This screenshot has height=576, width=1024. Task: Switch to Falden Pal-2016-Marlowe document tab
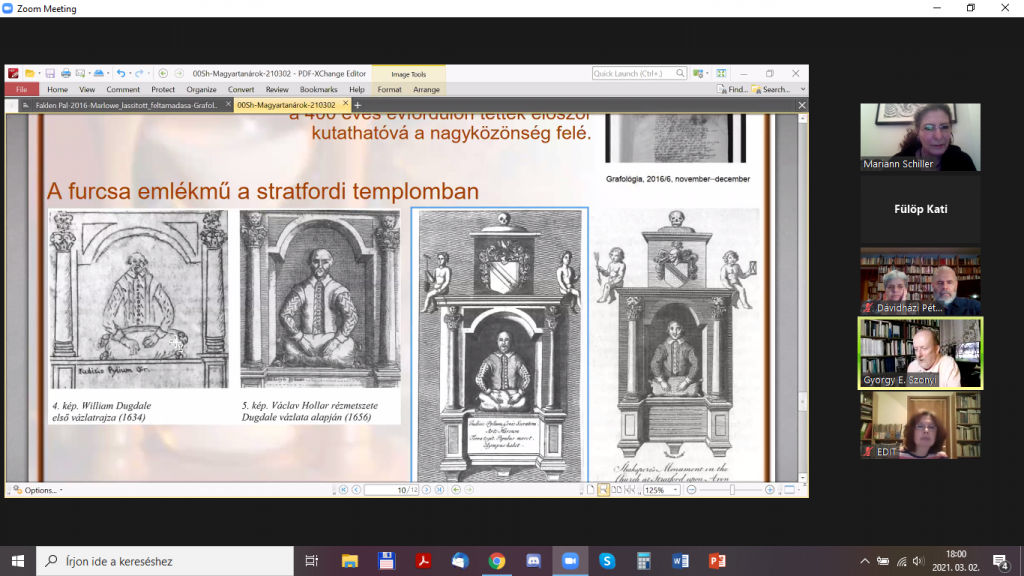(x=126, y=105)
